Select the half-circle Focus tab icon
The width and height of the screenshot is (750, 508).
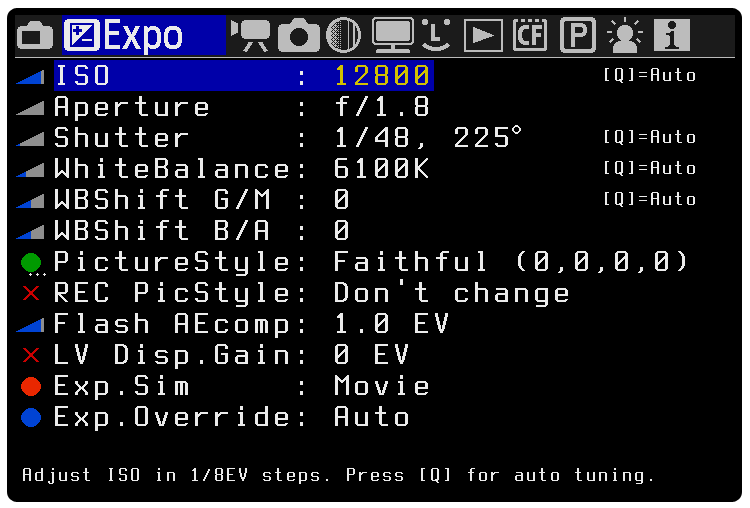(344, 36)
